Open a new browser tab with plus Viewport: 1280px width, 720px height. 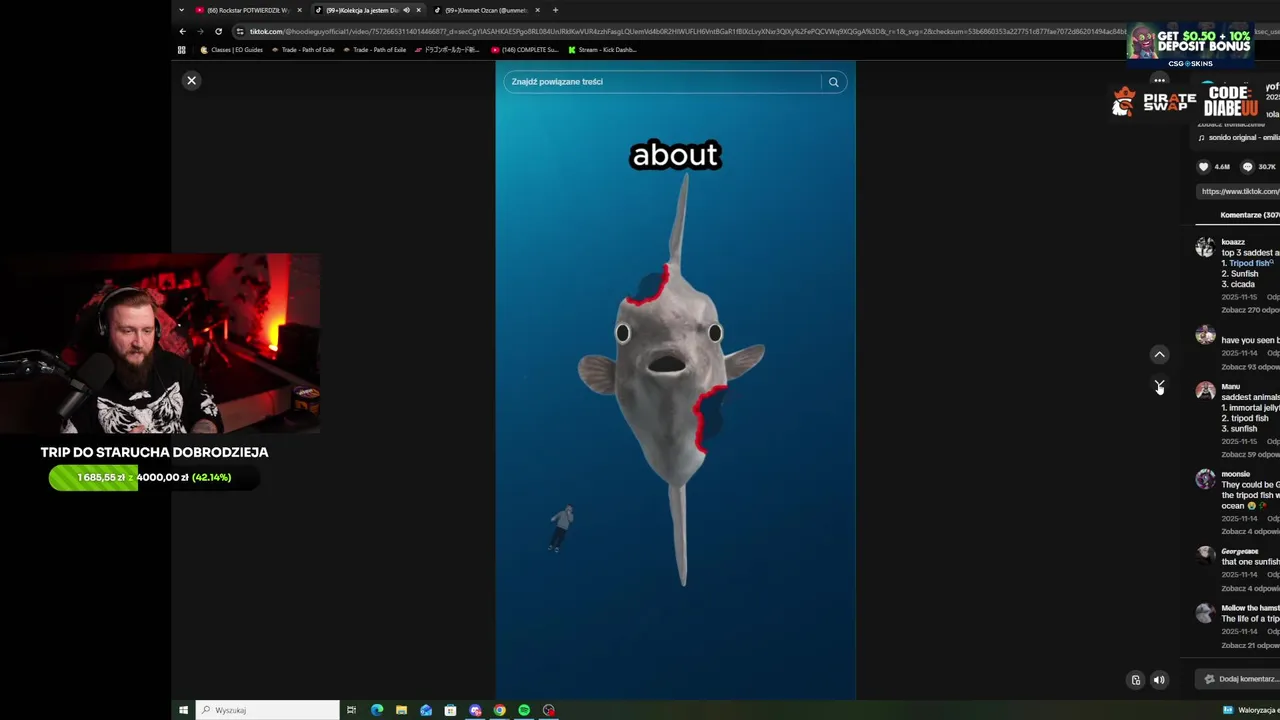click(x=555, y=10)
